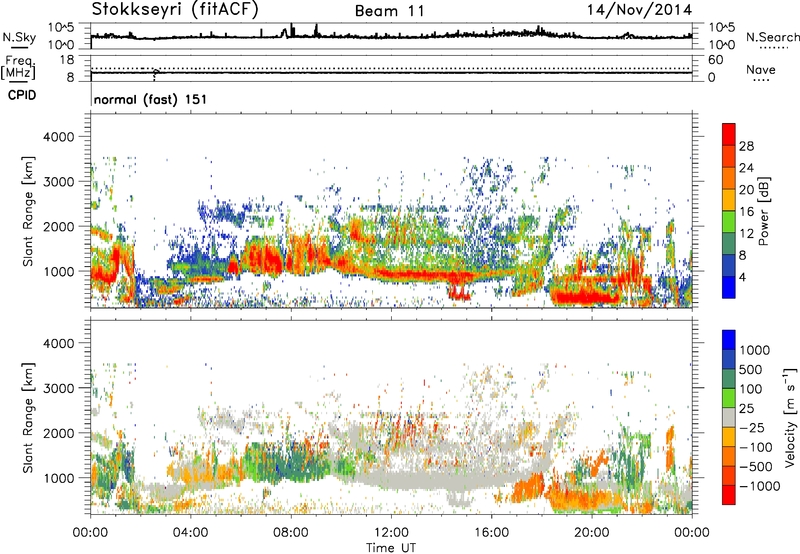Screen dimensions: 800x554
Task: Click the 'N.Sky' legend label
Action: (x=19, y=37)
